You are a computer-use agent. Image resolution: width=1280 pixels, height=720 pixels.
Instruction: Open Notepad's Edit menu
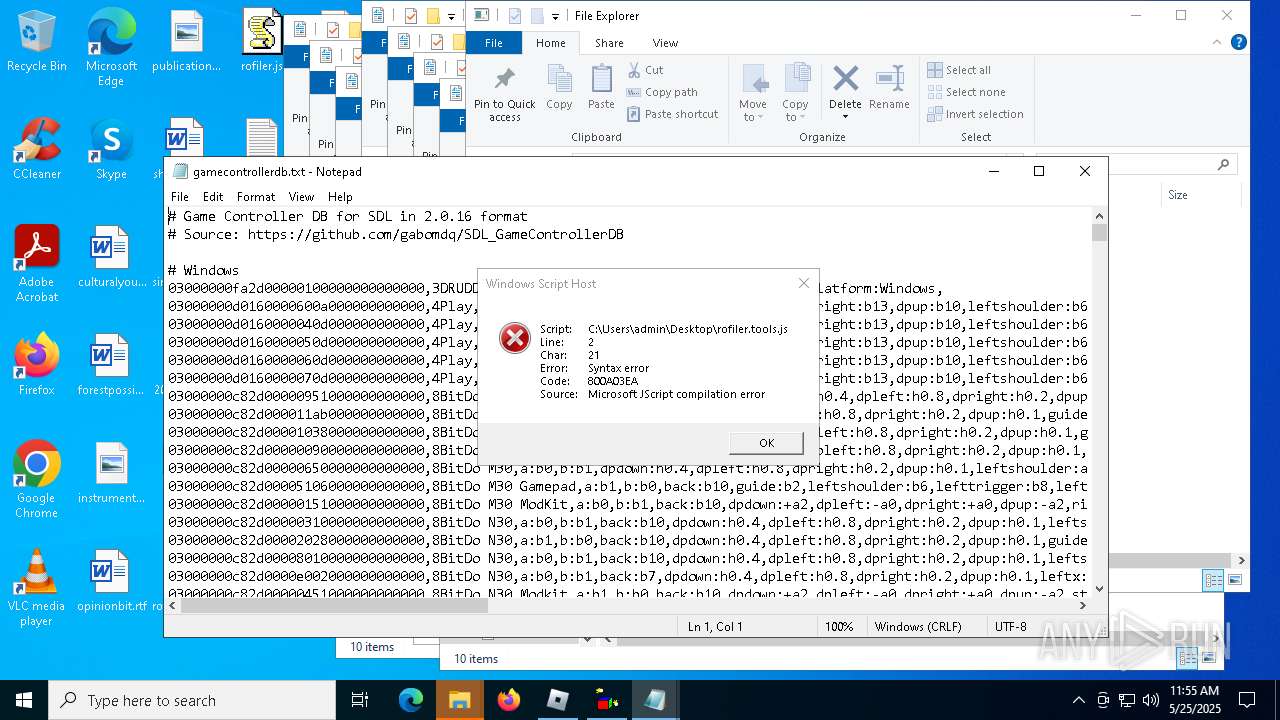(213, 197)
